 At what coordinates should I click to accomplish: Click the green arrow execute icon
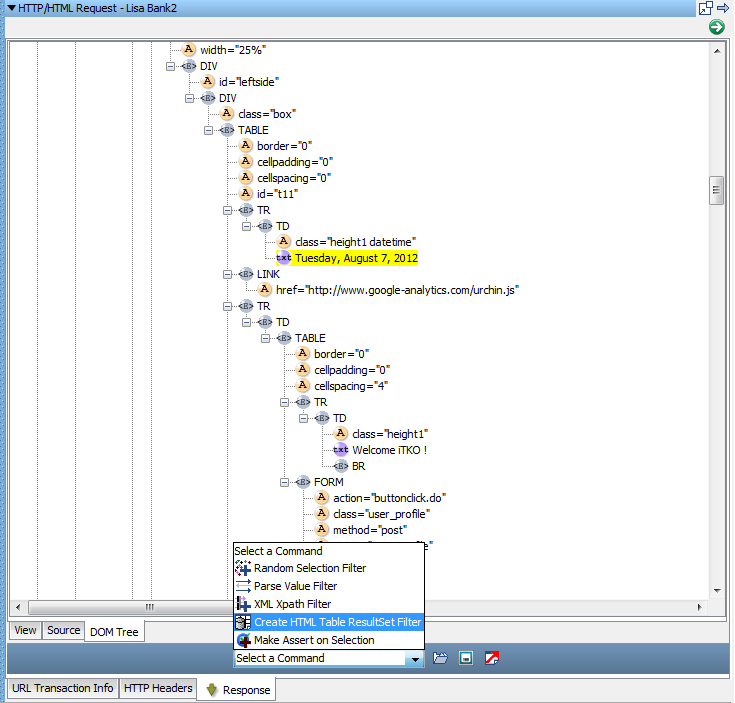pos(716,27)
